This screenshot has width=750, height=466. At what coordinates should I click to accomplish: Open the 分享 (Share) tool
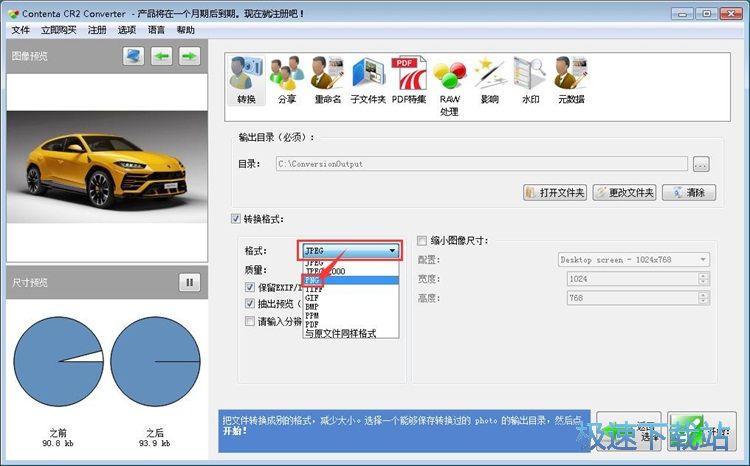coord(287,80)
